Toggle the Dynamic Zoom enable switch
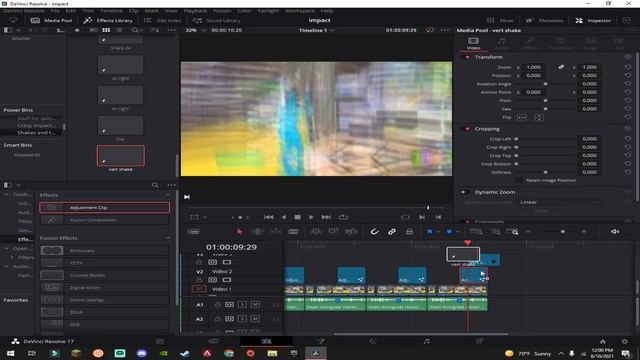This screenshot has width=640, height=360. click(x=464, y=192)
